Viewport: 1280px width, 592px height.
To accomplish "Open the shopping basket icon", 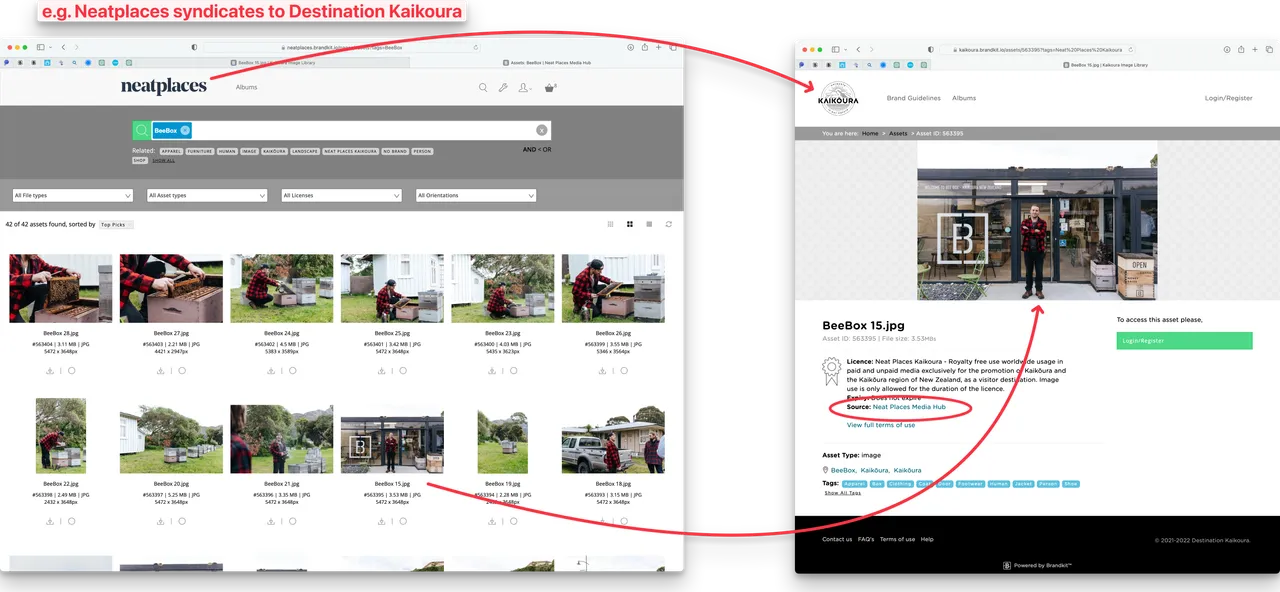I will [549, 88].
